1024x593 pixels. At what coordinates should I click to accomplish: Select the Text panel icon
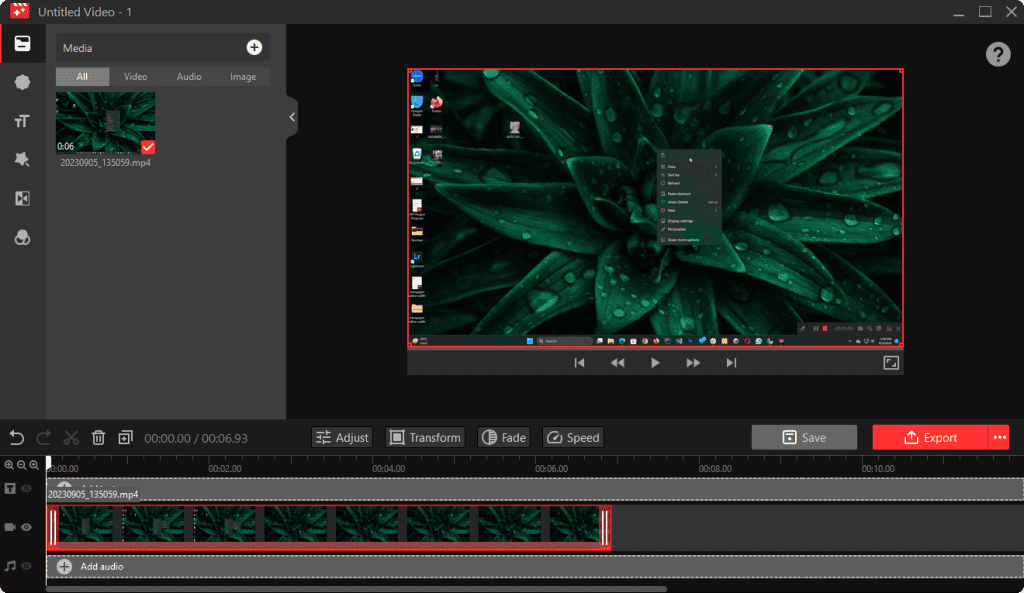click(x=22, y=120)
